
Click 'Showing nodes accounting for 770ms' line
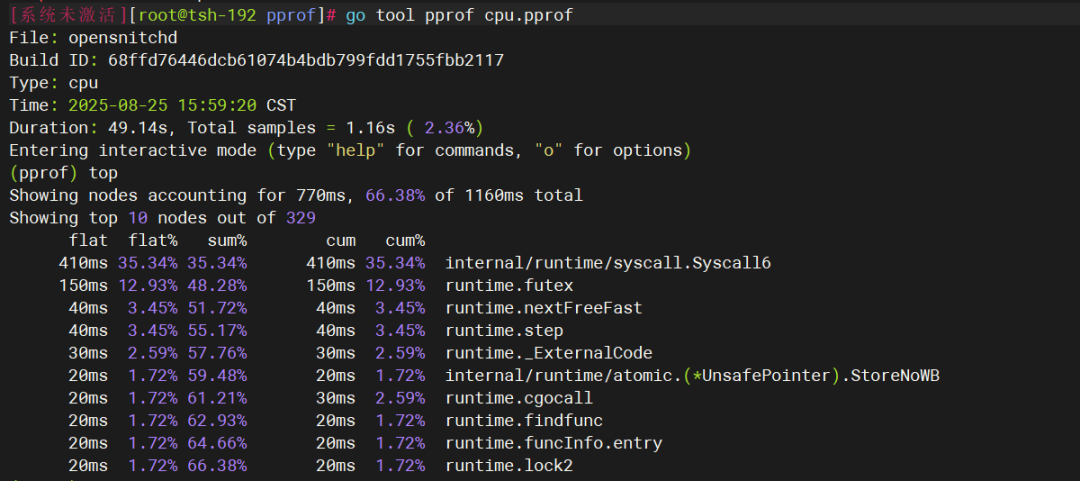coord(296,196)
